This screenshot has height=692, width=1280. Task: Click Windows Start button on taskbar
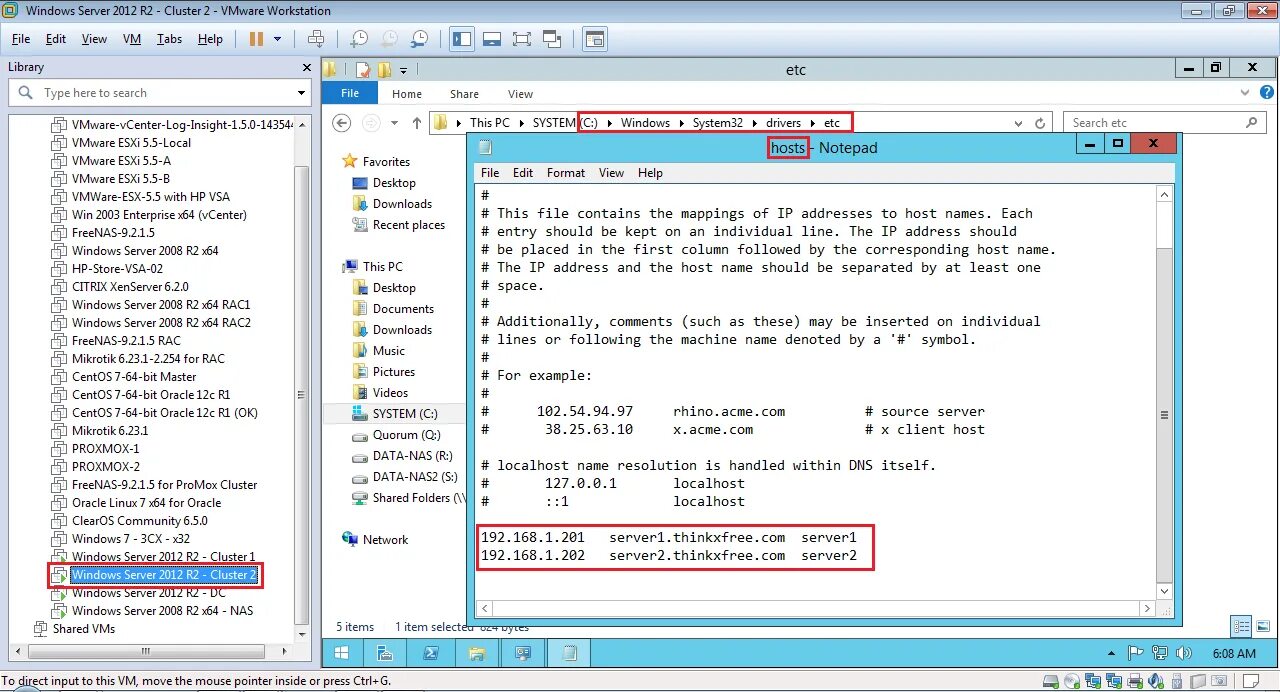pyautogui.click(x=341, y=654)
